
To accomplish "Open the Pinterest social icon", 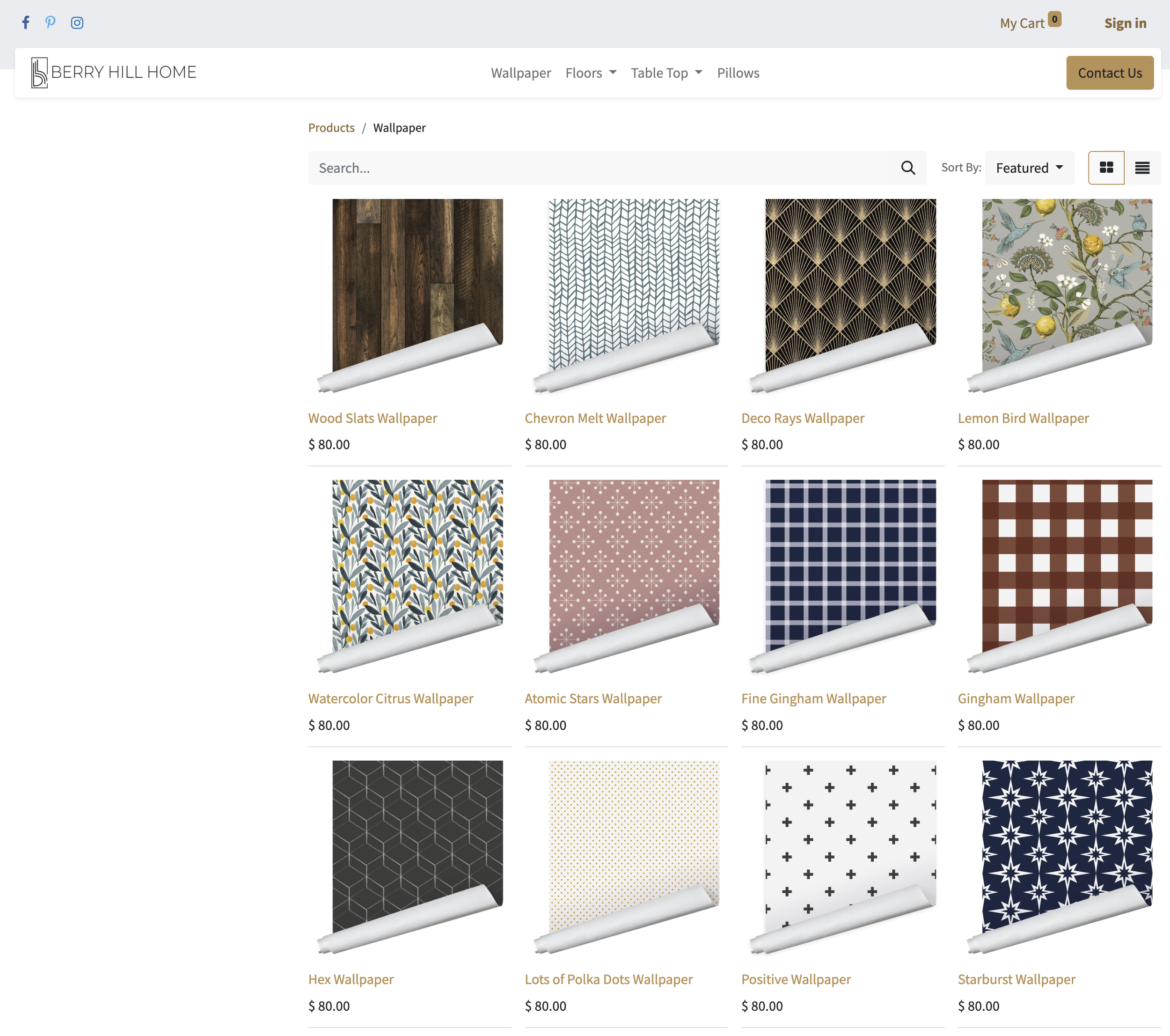I will pos(51,22).
